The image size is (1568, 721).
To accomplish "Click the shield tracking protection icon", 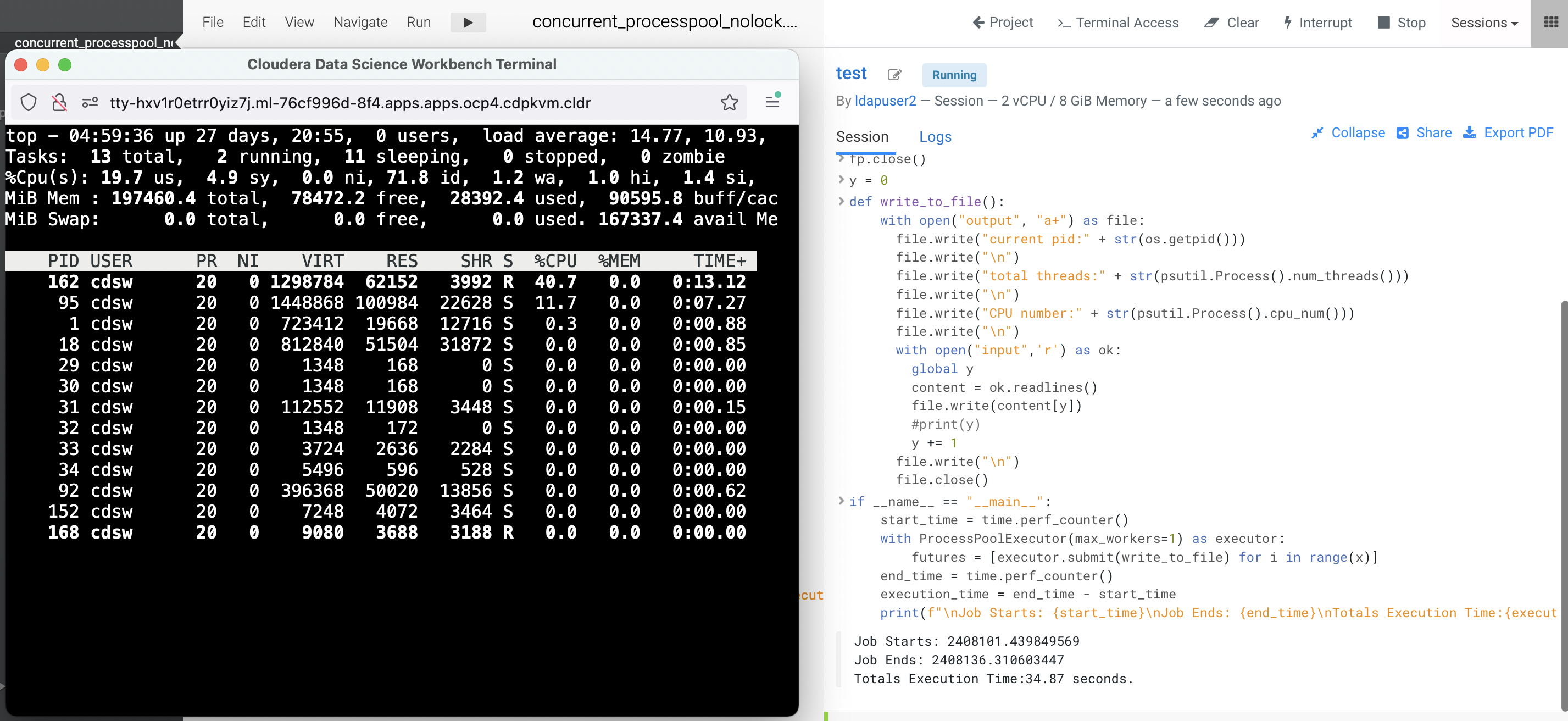I will click(x=29, y=102).
